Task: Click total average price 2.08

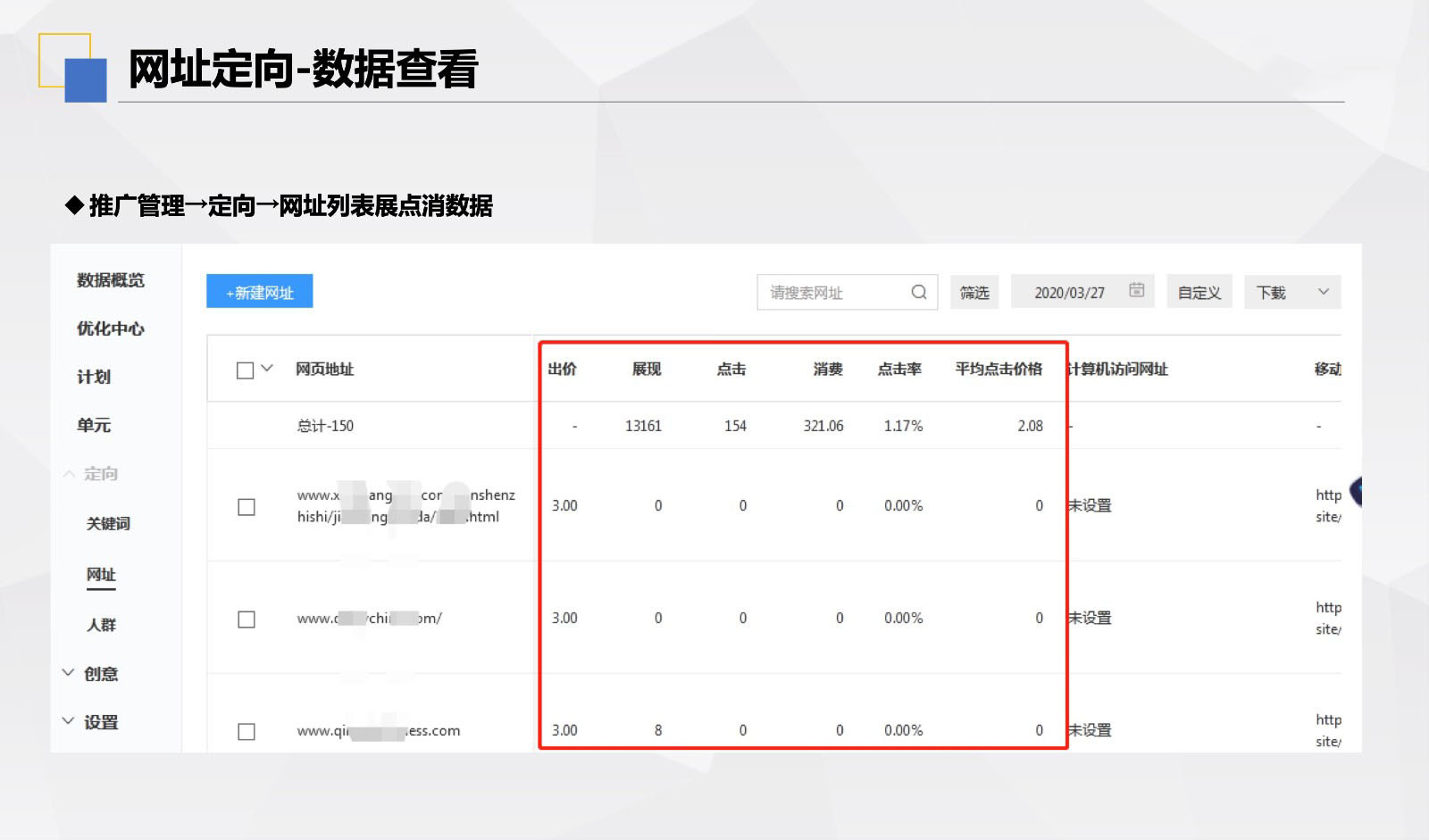Action: point(1030,426)
